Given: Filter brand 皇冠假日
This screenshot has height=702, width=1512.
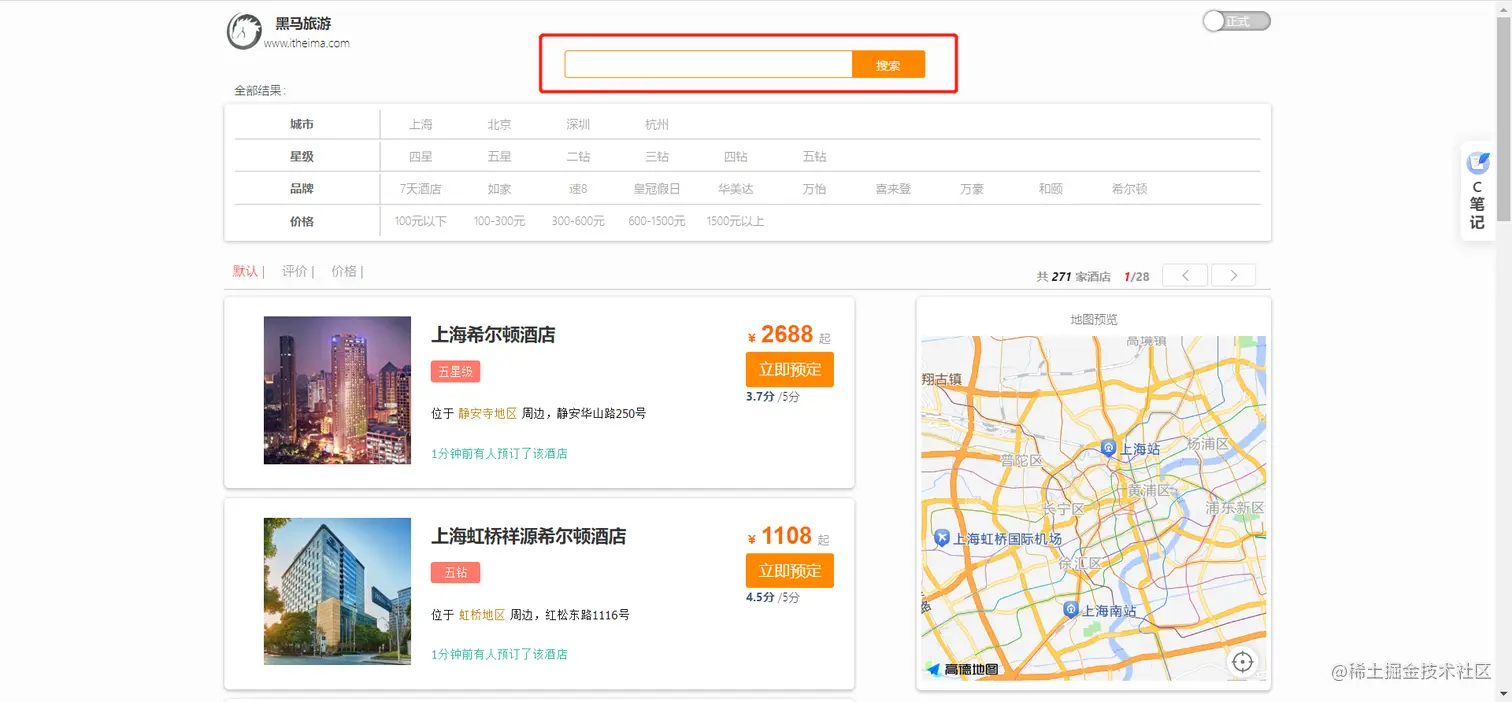Looking at the screenshot, I should click(x=657, y=189).
